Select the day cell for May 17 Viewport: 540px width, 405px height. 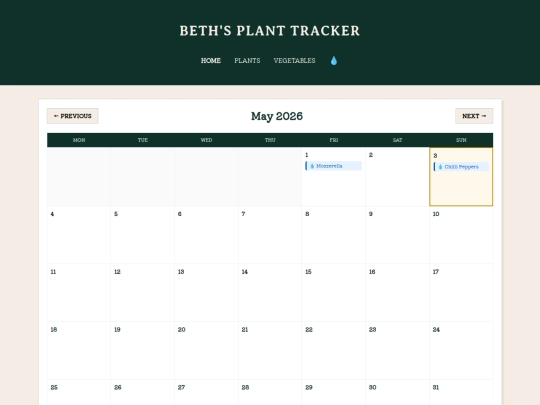461,293
